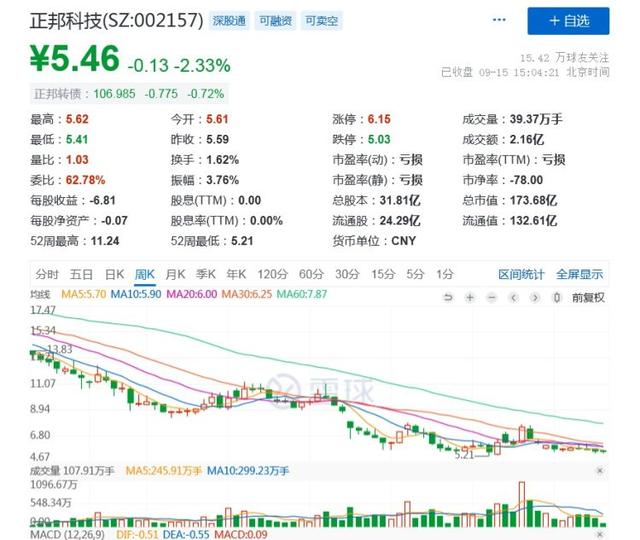Image resolution: width=640 pixels, height=540 pixels.
Task: Click the 52周最高 value 11.24
Action: 105,241
